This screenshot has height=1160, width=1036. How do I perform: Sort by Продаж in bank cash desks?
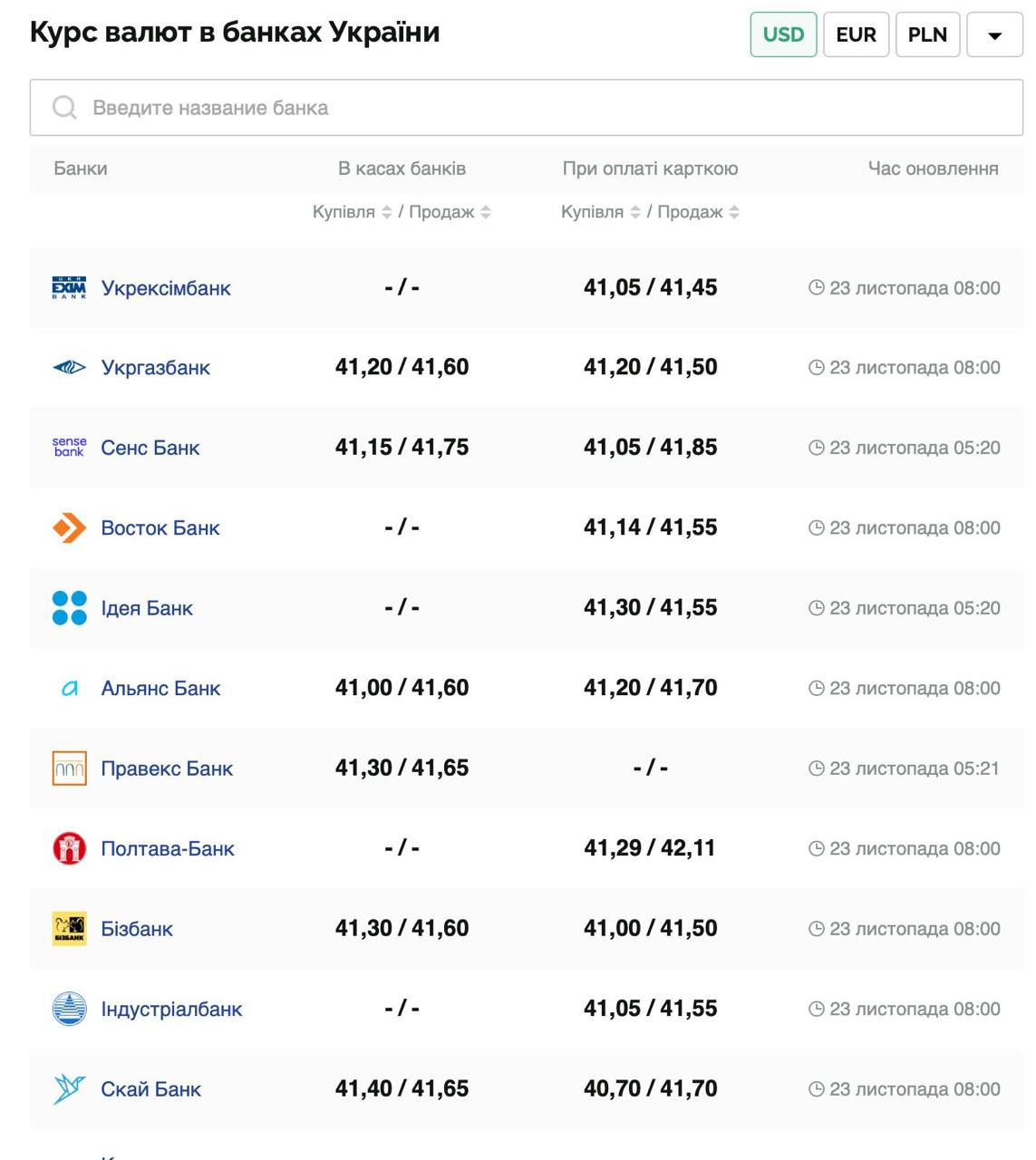pos(486,212)
